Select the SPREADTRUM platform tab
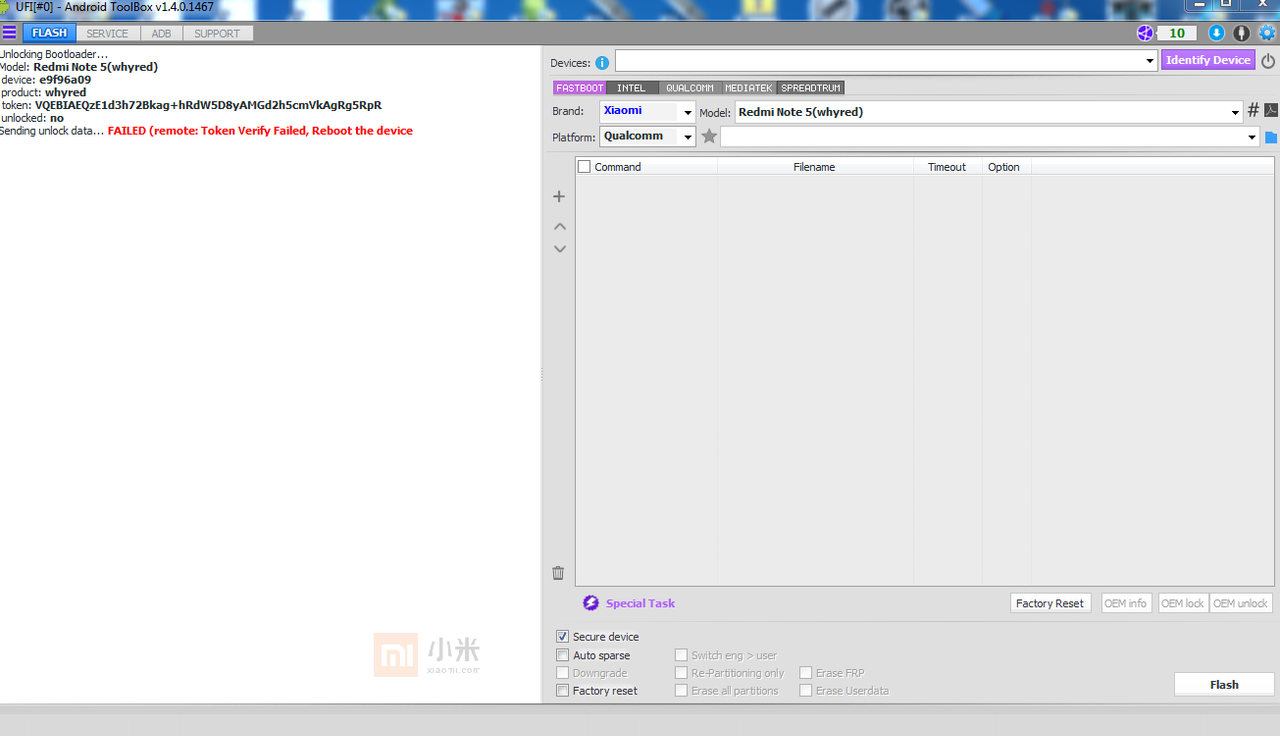Viewport: 1280px width, 736px height. click(x=811, y=88)
